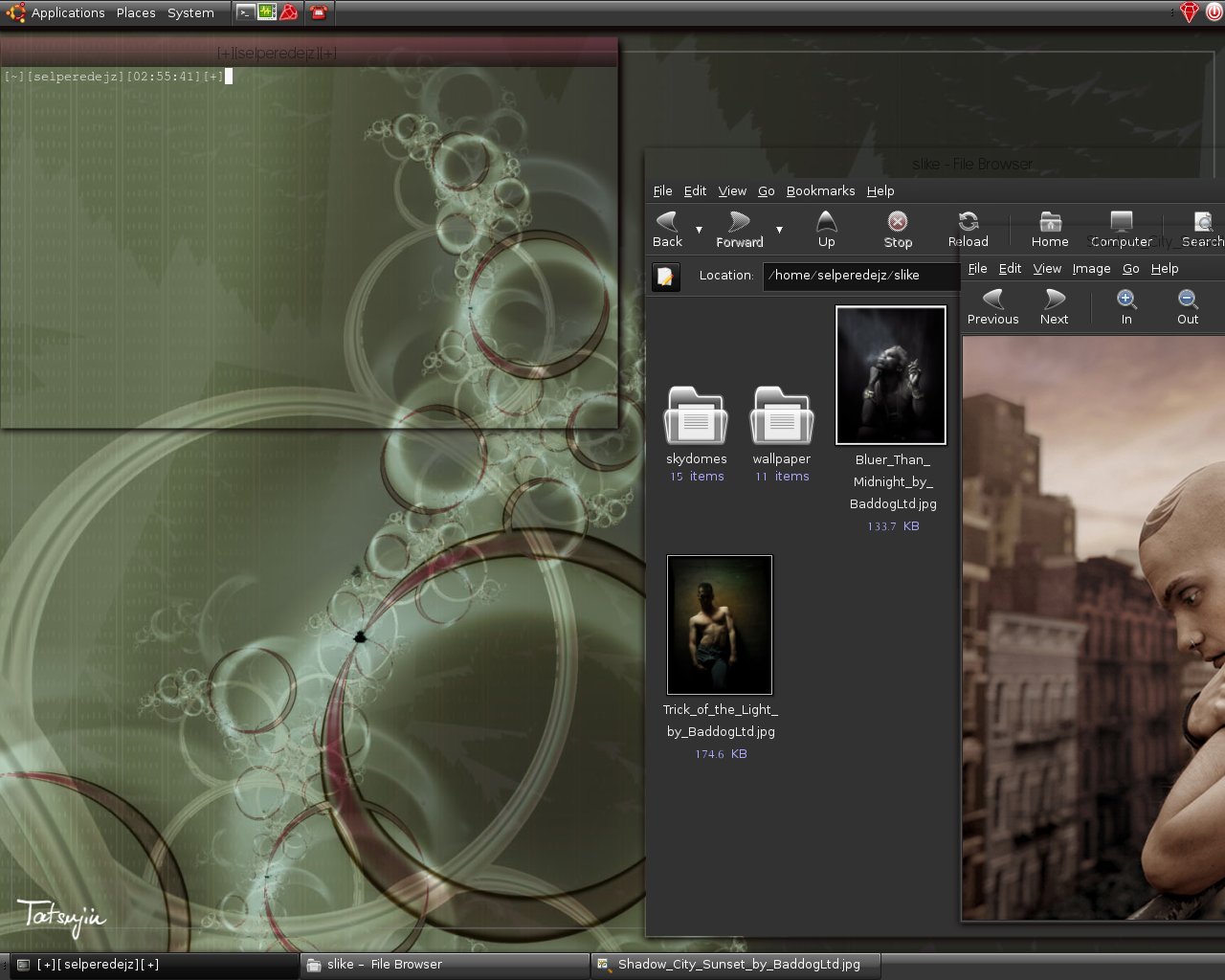
Task: Open Go menu in the File Browser
Action: [766, 190]
